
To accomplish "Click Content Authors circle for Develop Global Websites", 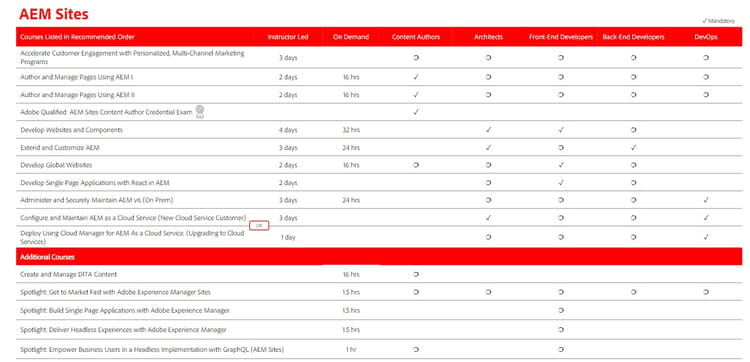I will [x=416, y=165].
